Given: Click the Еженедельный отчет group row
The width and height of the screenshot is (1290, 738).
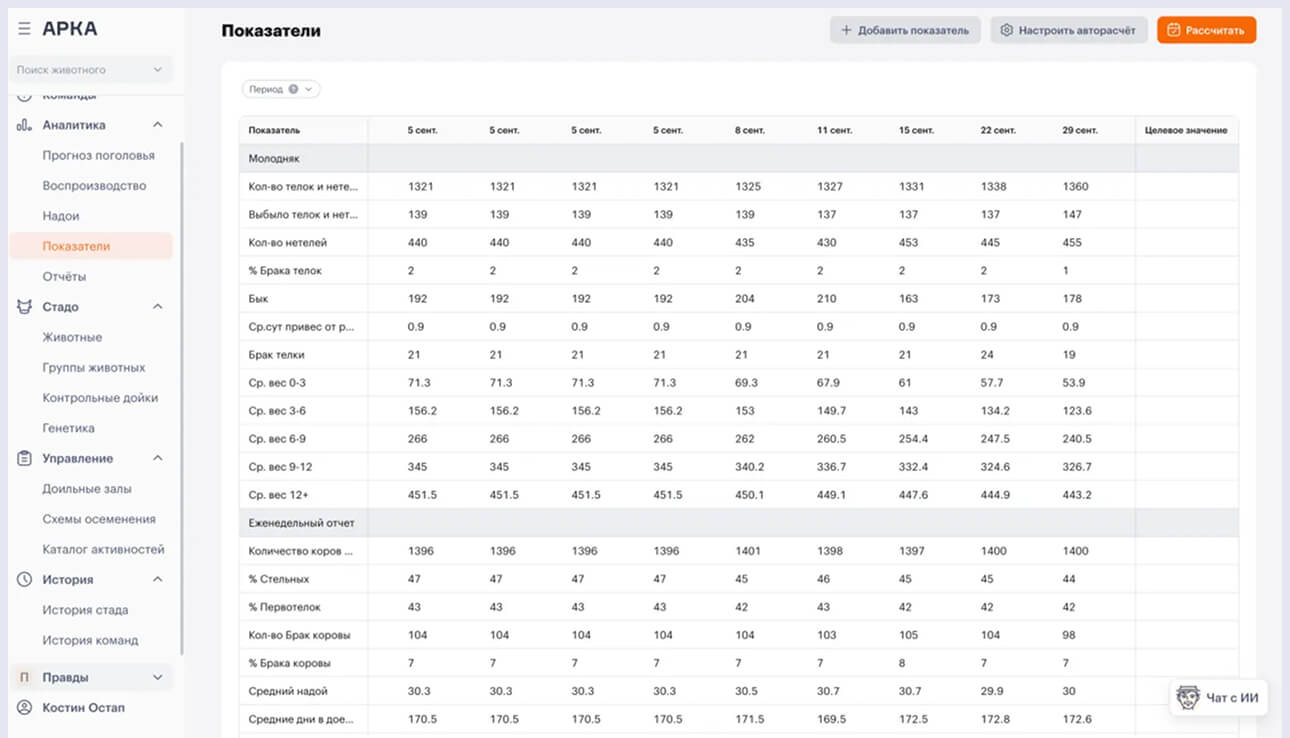Looking at the screenshot, I should pyautogui.click(x=738, y=523).
